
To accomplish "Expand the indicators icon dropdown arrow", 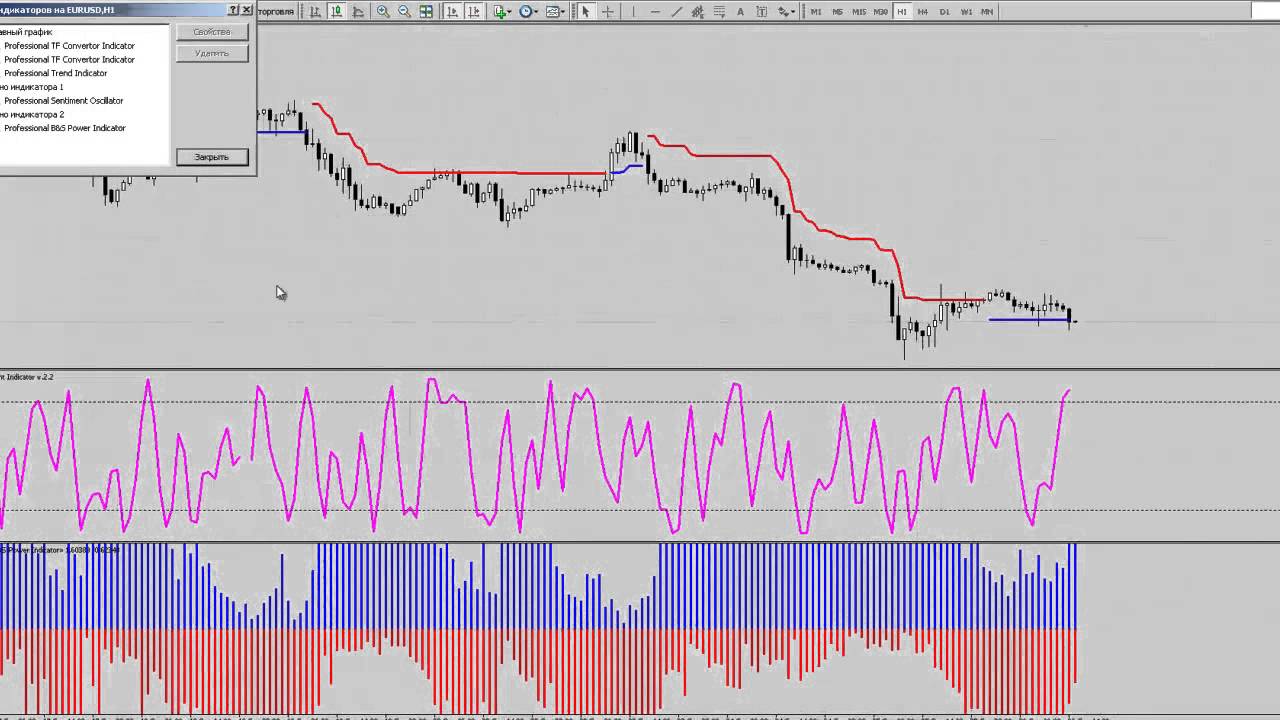I will click(509, 13).
